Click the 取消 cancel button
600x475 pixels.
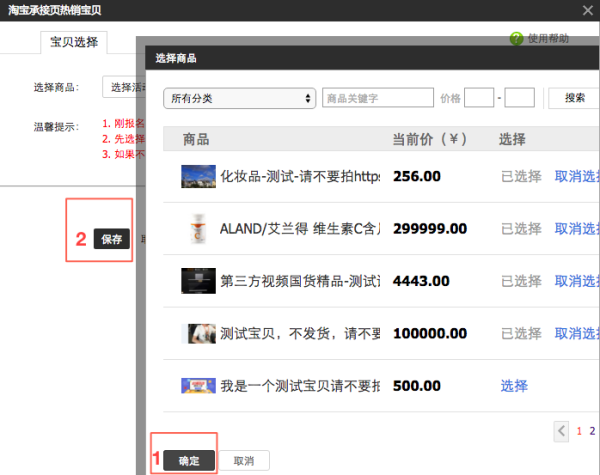pyautogui.click(x=244, y=460)
